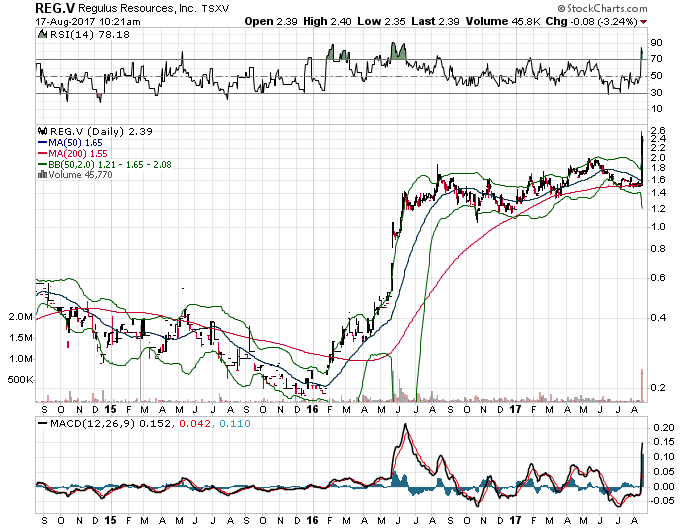This screenshot has width=682, height=531.
Task: Click the Volume bars legend icon
Action: [41, 176]
